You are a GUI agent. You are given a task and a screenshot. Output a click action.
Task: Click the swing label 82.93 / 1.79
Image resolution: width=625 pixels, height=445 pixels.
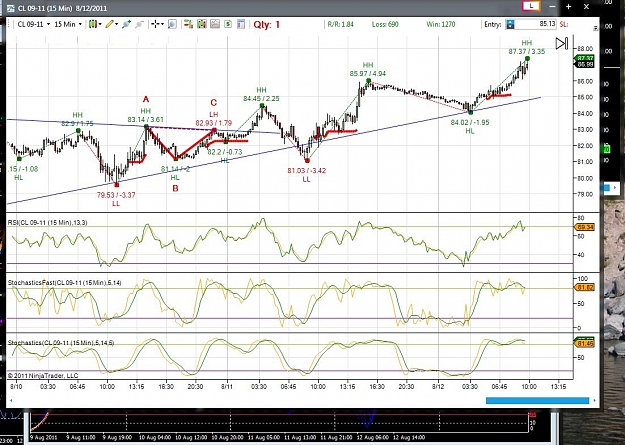[214, 123]
